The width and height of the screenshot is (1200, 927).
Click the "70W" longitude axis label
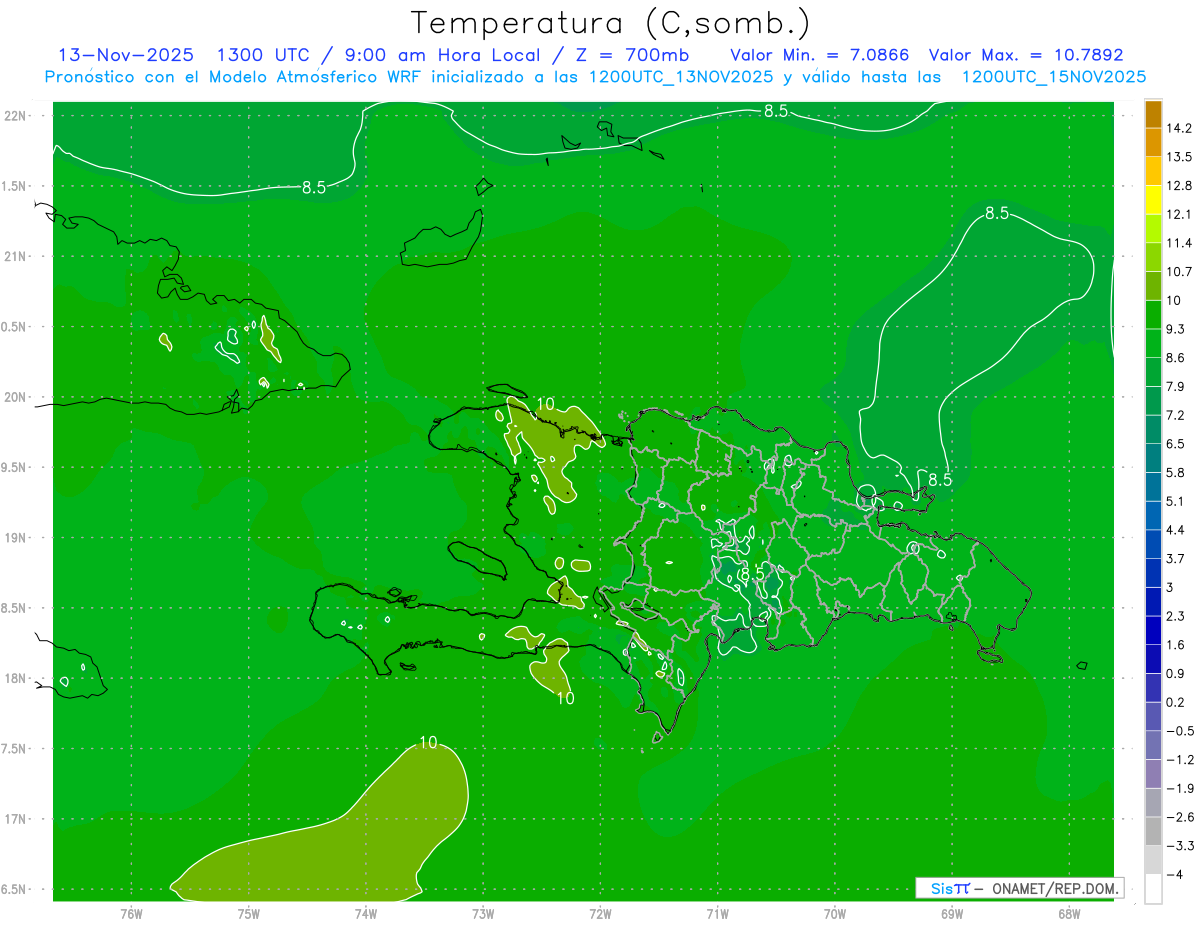pyautogui.click(x=834, y=913)
